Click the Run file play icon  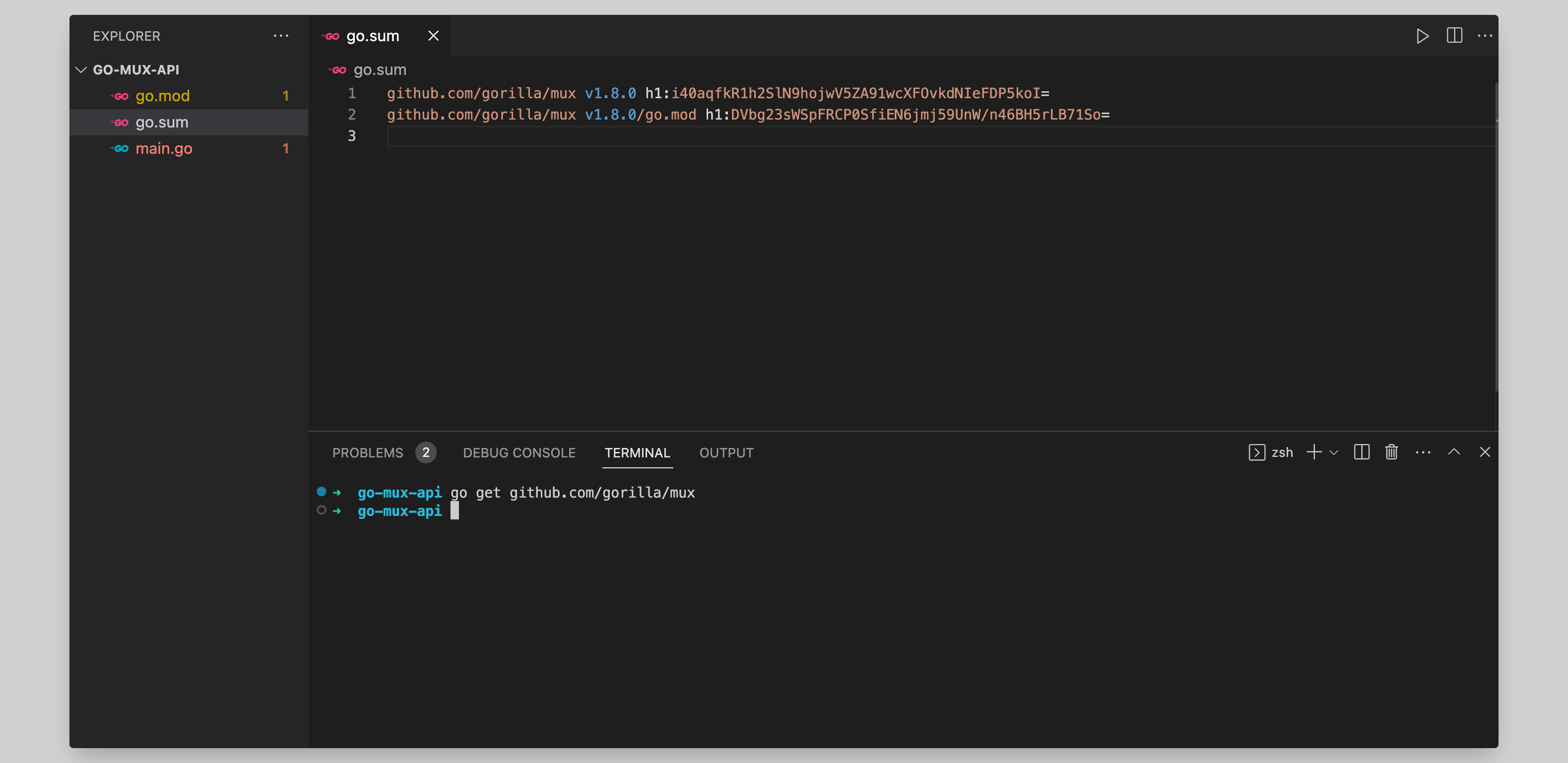point(1422,36)
